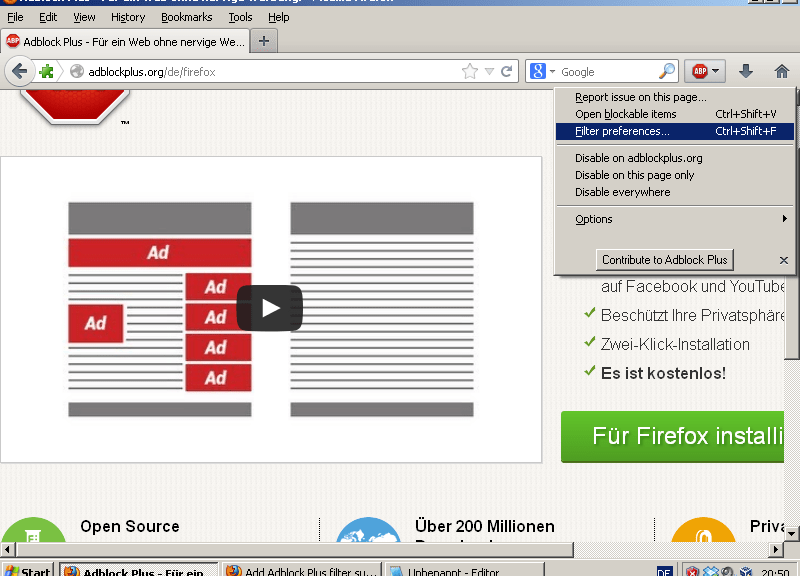800x576 pixels.
Task: Click the search magnifier icon
Action: click(x=666, y=71)
